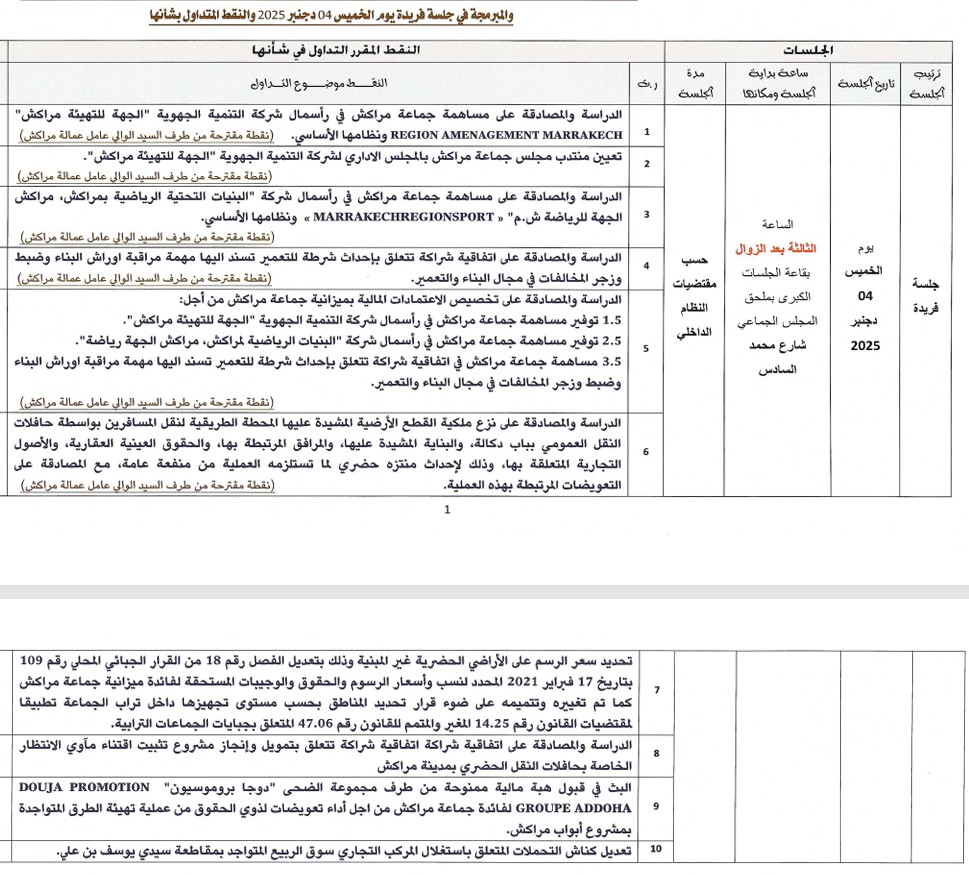The width and height of the screenshot is (969, 875).
Task: Pick the row number 6 cell
Action: [x=648, y=453]
